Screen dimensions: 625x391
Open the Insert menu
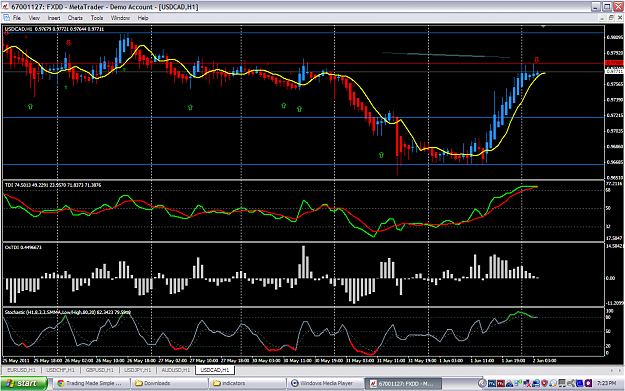click(54, 18)
